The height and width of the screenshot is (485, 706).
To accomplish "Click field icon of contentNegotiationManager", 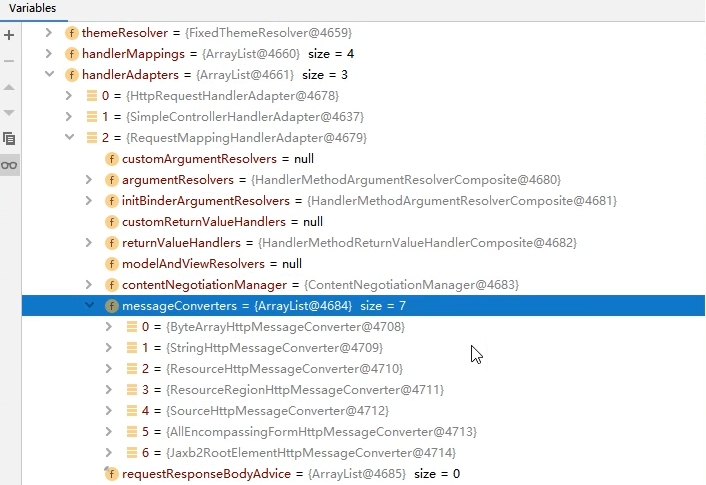I will tap(111, 285).
